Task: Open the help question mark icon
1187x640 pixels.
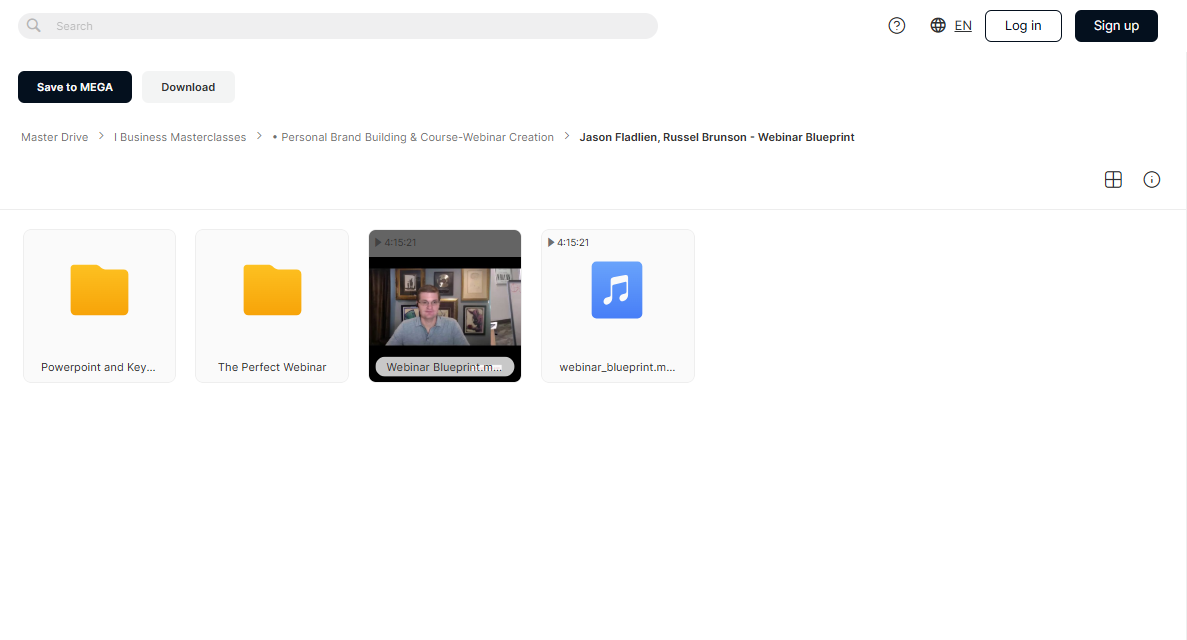Action: pyautogui.click(x=896, y=26)
